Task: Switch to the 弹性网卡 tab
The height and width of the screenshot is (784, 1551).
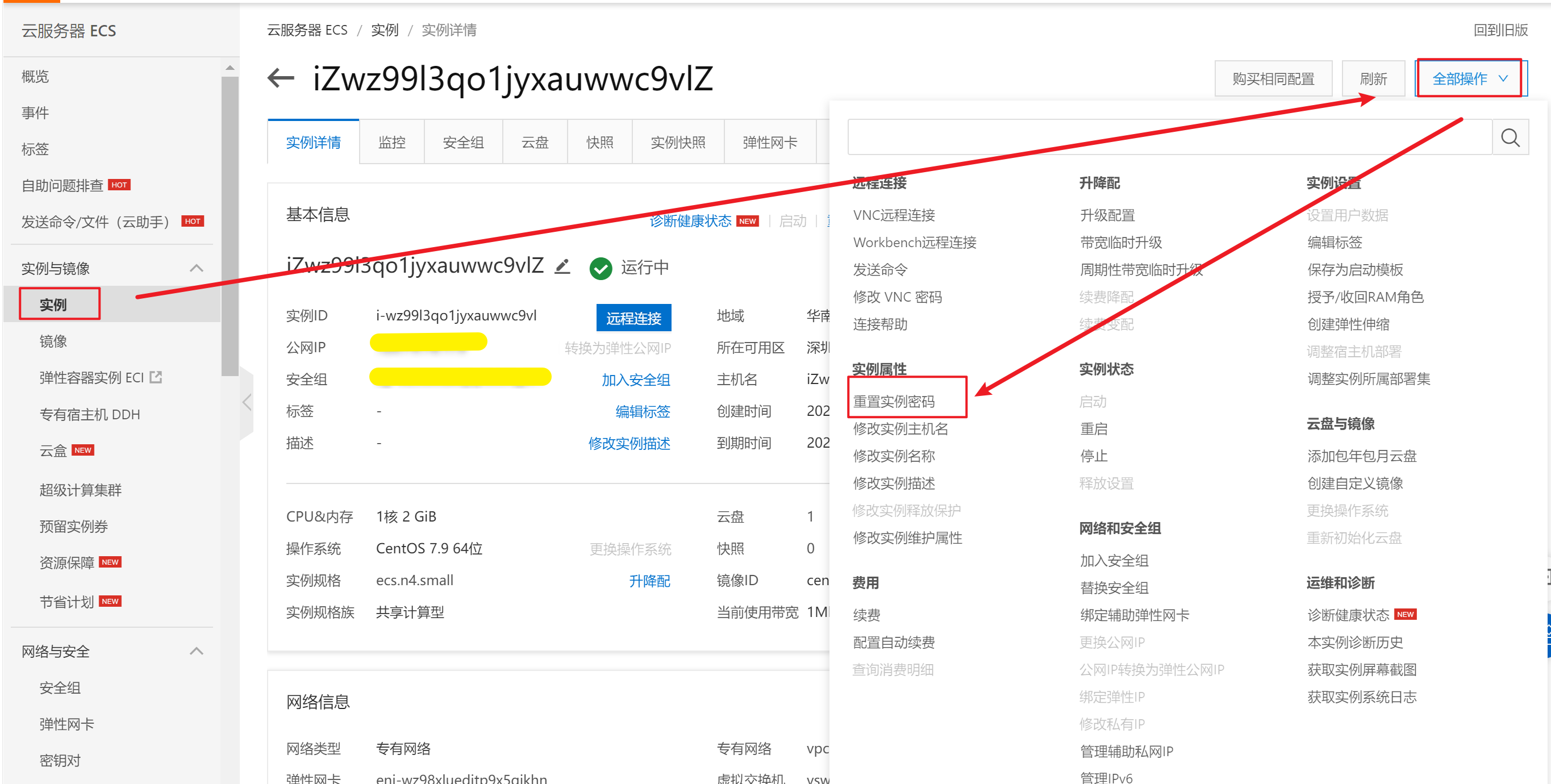Action: [770, 142]
